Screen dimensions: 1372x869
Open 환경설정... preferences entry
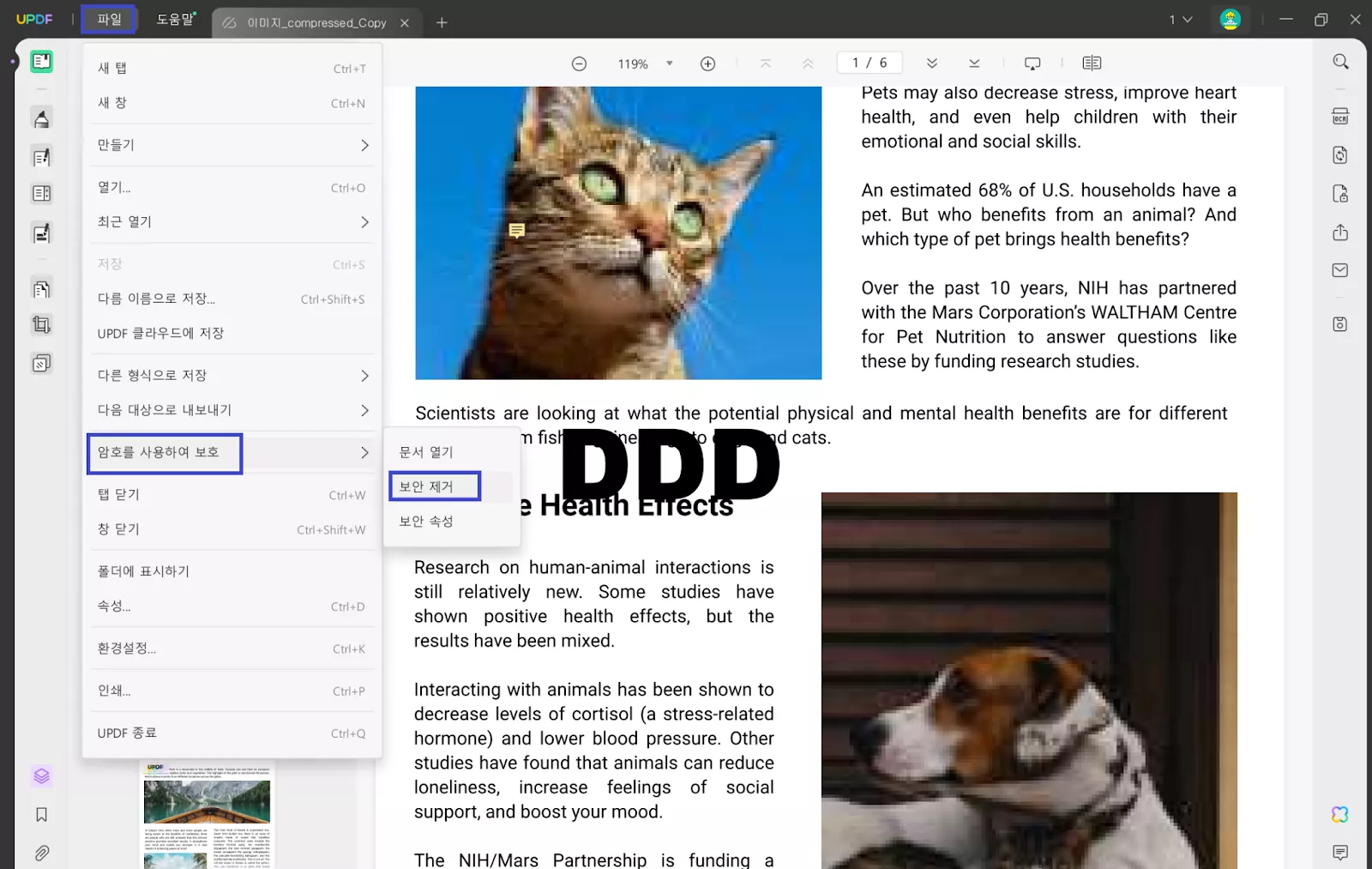(232, 649)
